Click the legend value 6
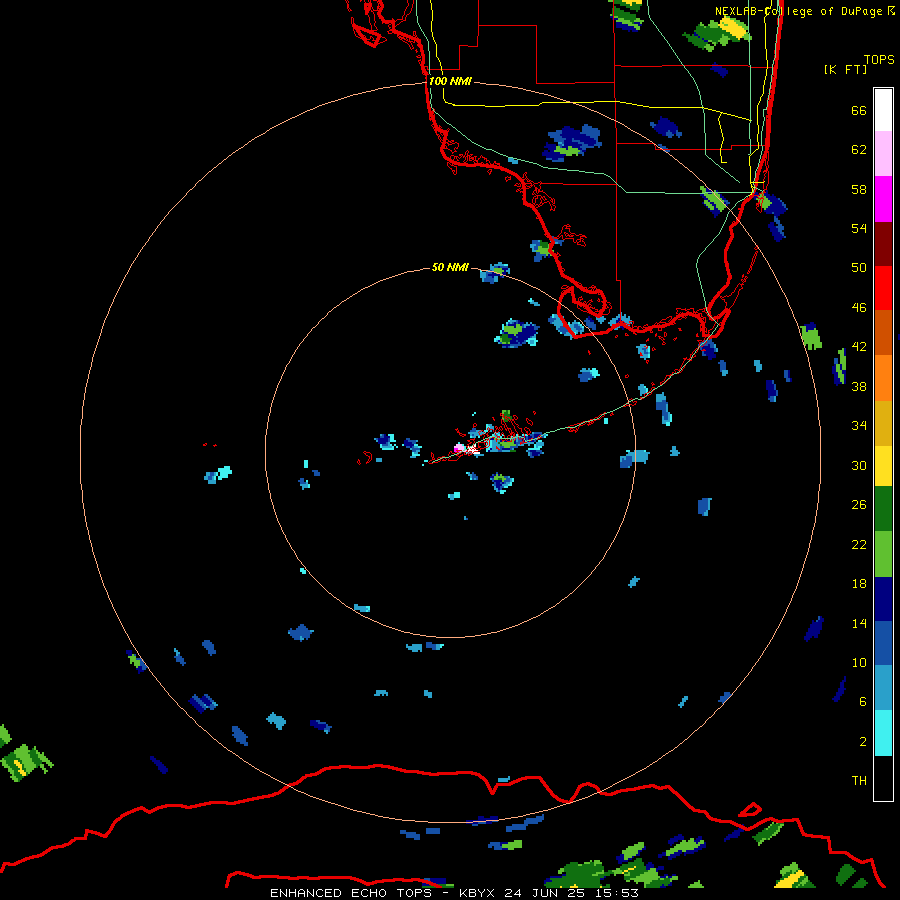The image size is (900, 900). click(x=863, y=702)
